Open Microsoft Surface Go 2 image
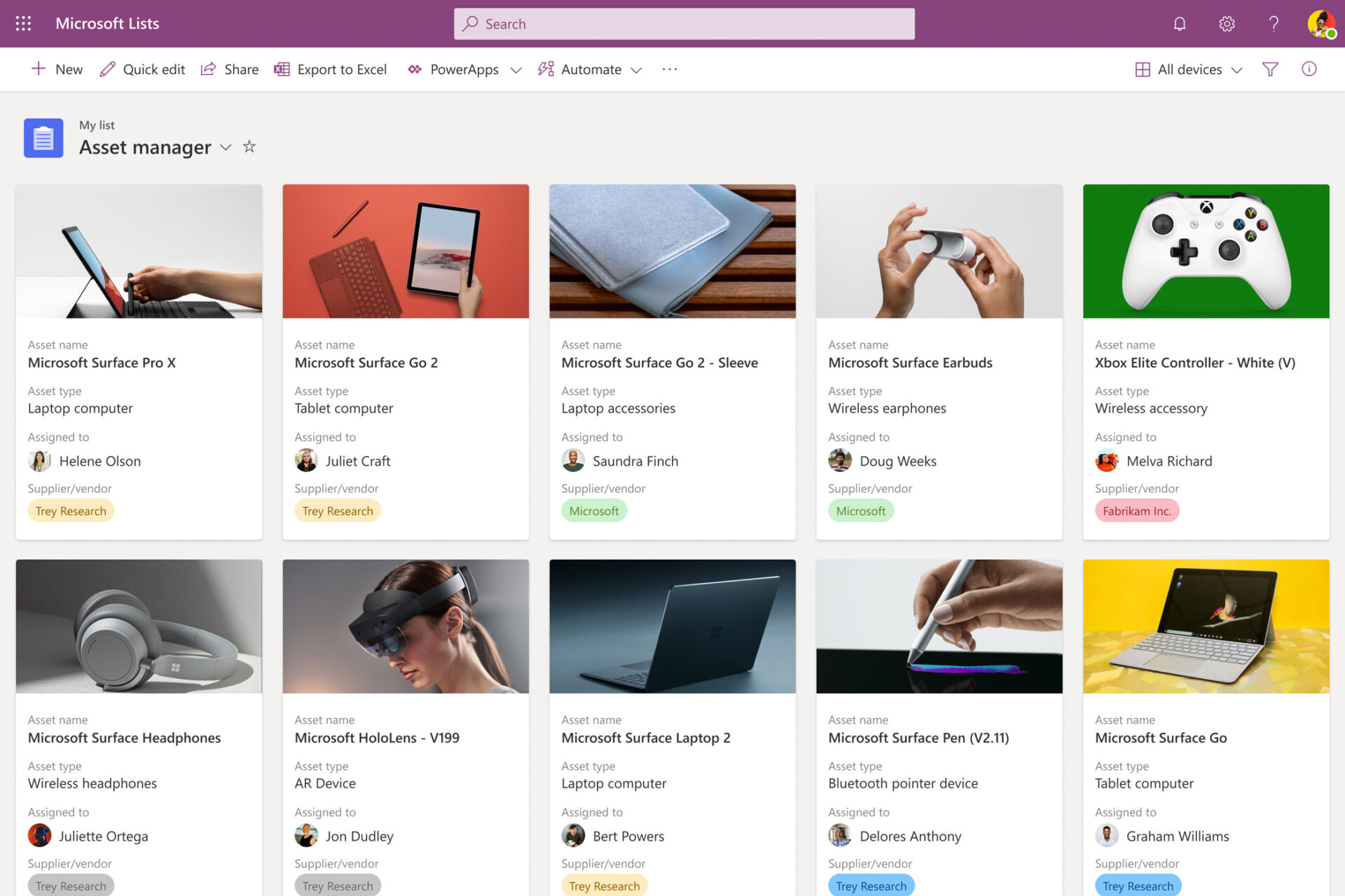 coord(406,251)
